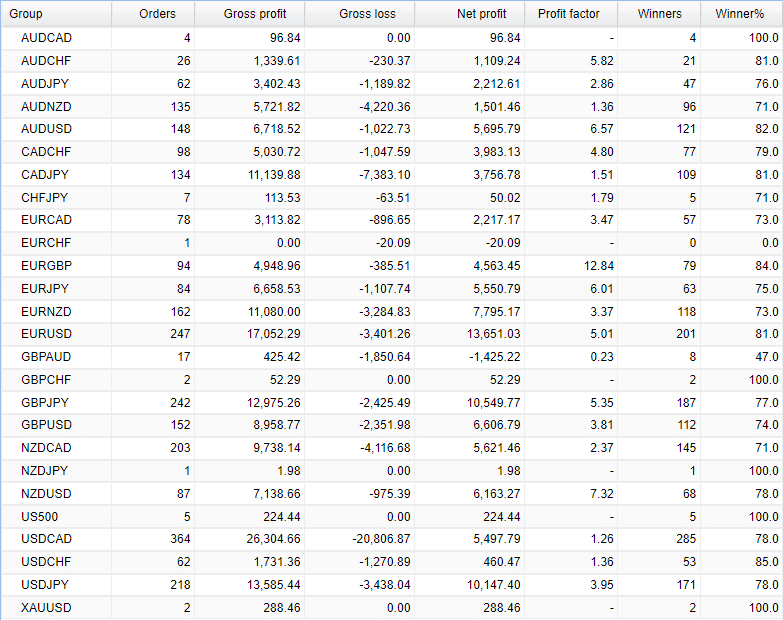Click the GBPJPY orders cell 242
Image resolution: width=783 pixels, height=620 pixels.
[x=153, y=403]
